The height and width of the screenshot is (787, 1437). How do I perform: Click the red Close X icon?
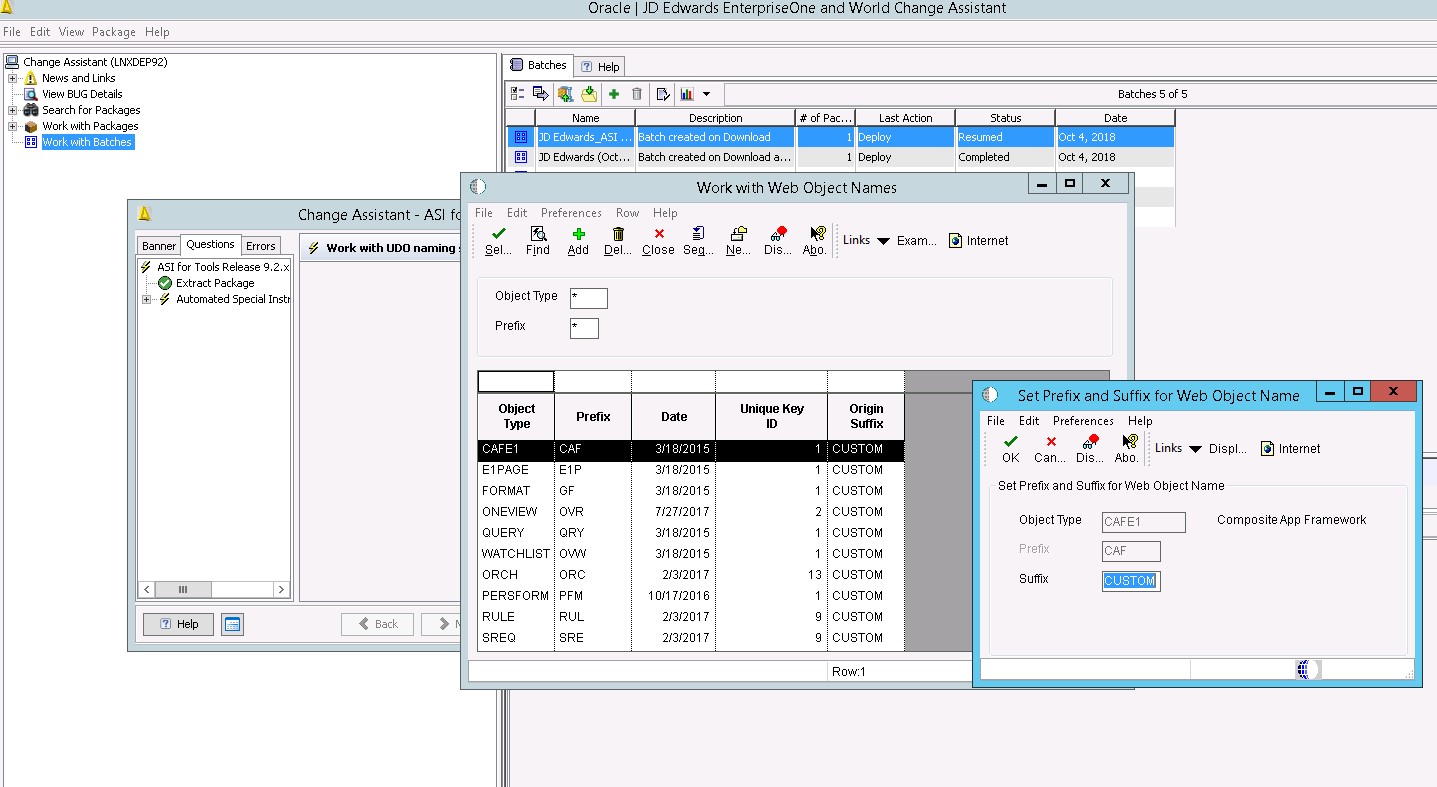tap(657, 239)
